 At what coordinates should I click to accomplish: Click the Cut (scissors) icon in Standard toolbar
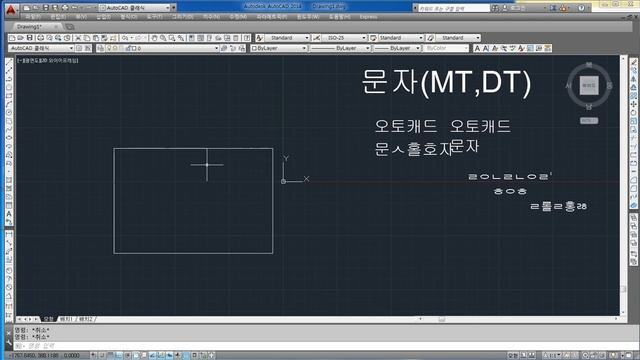[78, 38]
